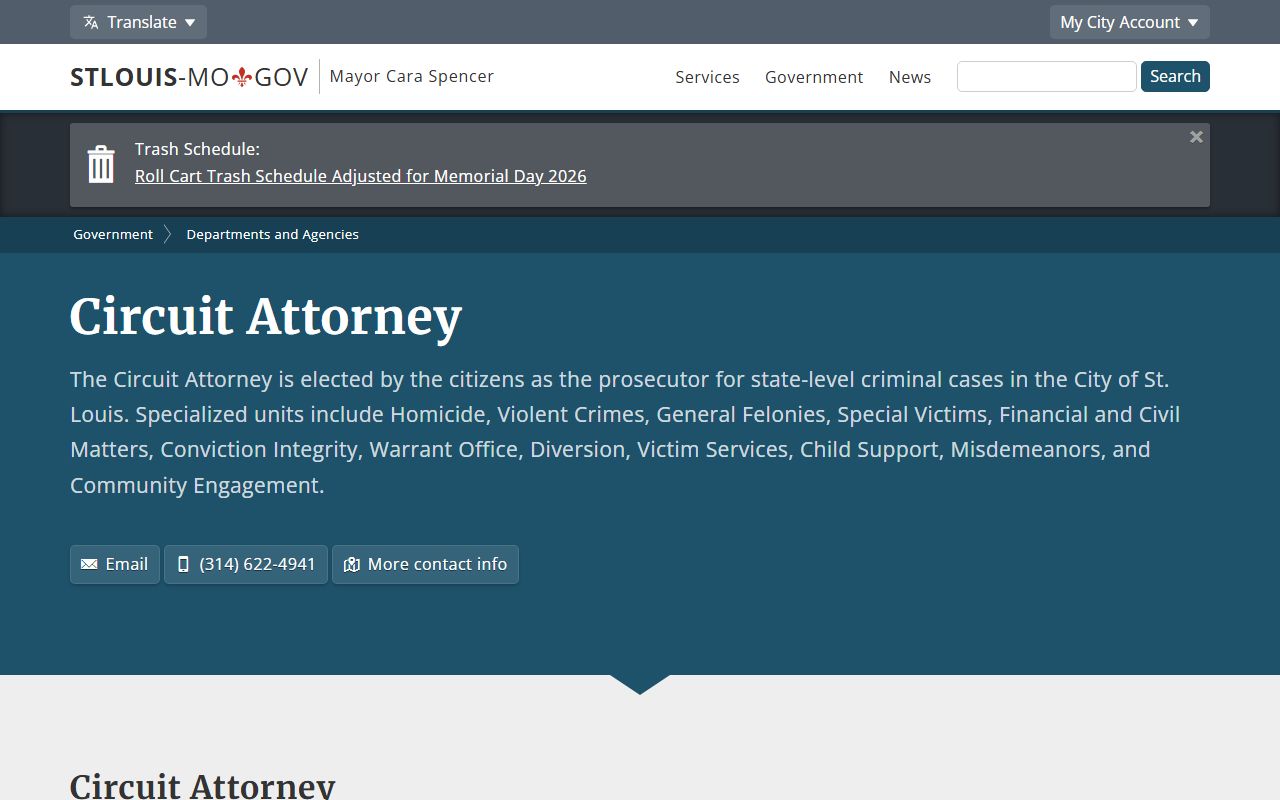Go to STLOUIS-MO.GOV home logo
This screenshot has height=800, width=1280.
pos(189,77)
